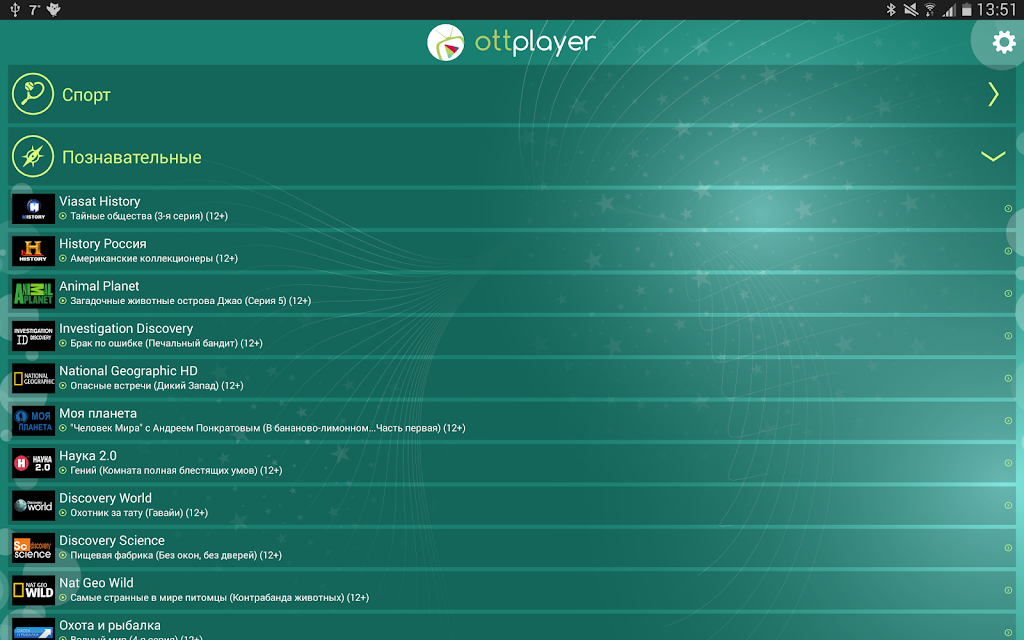Screen dimensions: 1024x640
Task: Open program 'Тайные общества (3-я серия)'
Action: (149, 216)
